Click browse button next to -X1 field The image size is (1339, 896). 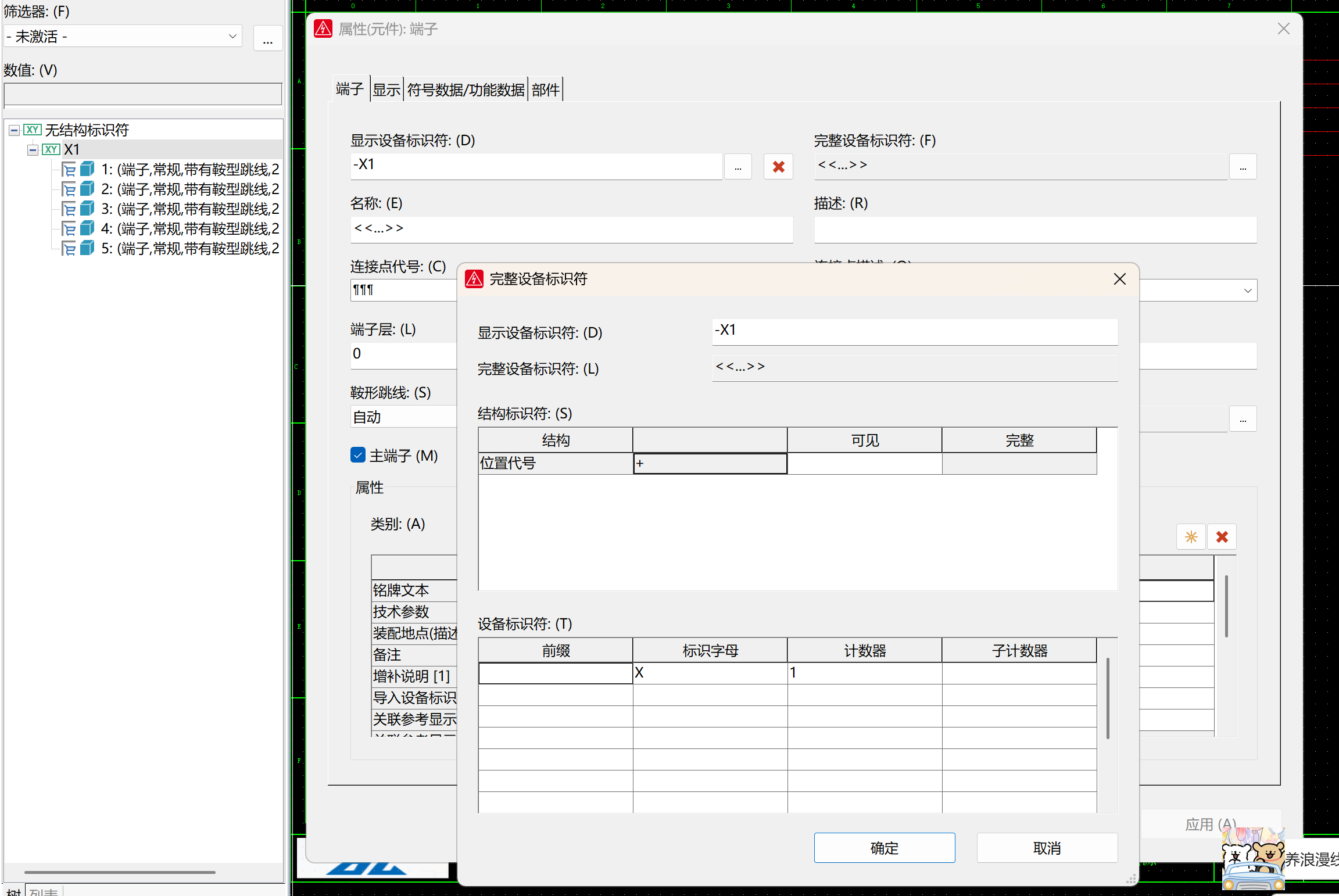pos(737,167)
